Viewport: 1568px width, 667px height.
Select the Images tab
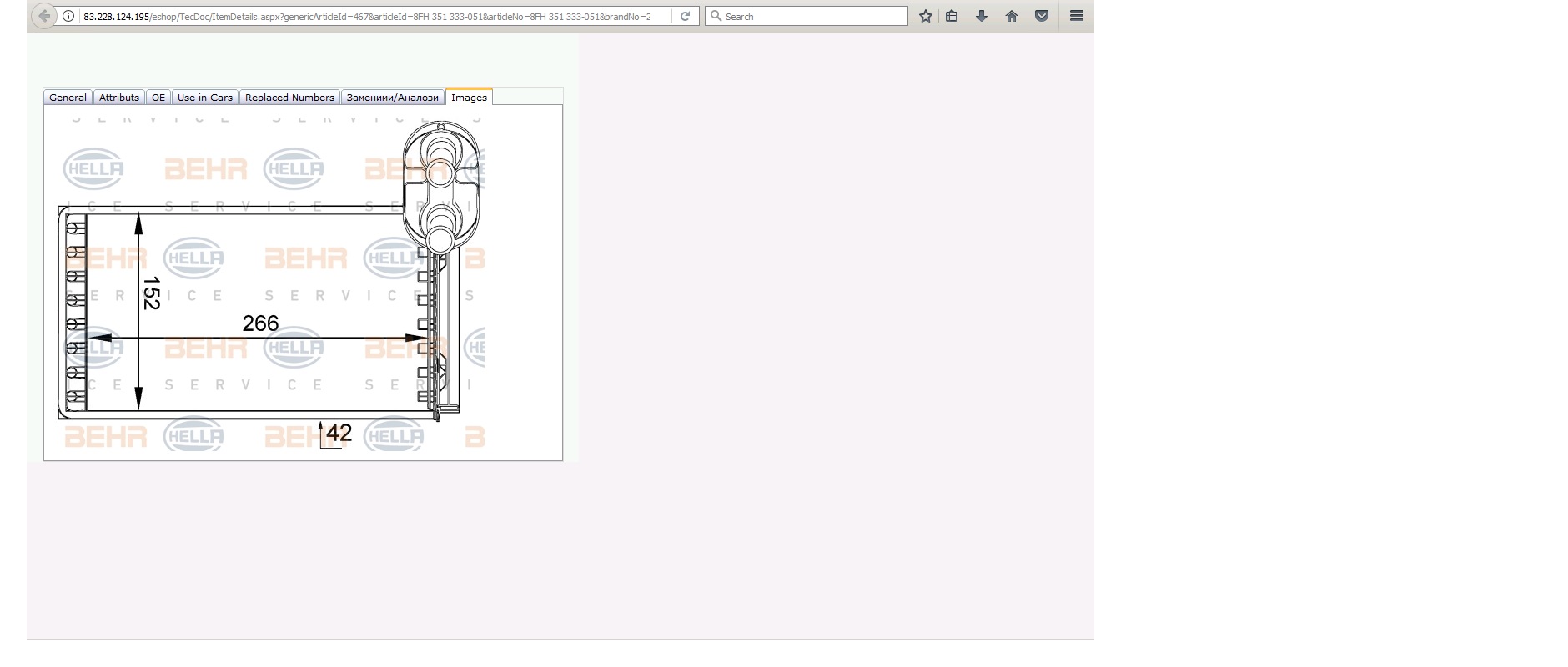469,98
